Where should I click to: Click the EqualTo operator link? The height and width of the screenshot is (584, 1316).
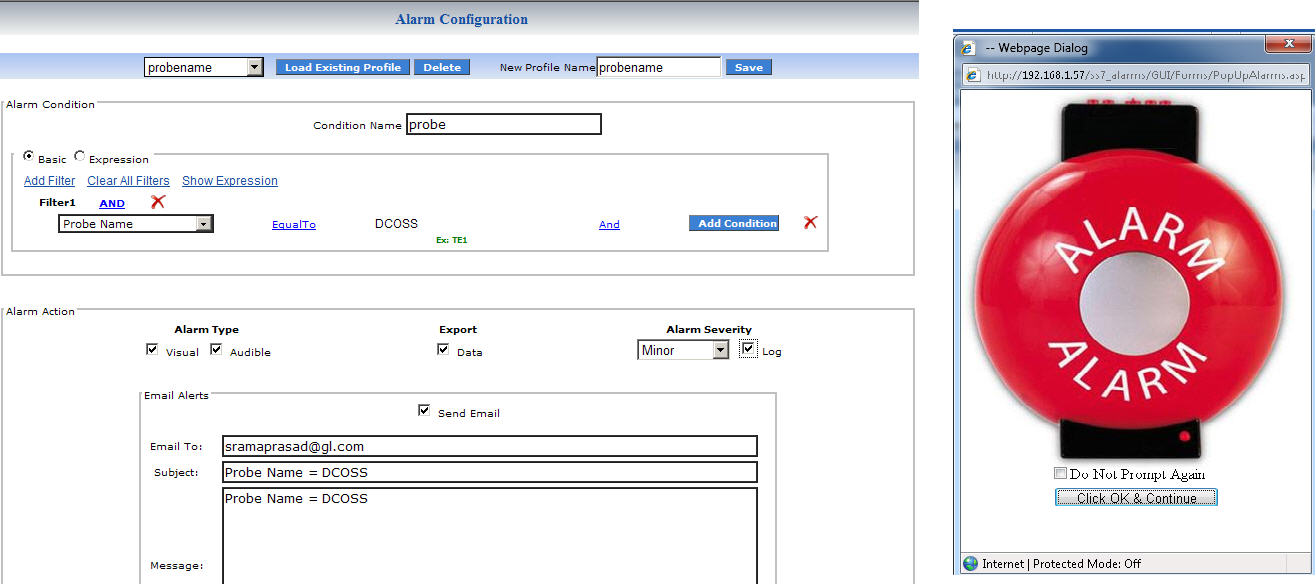tap(294, 225)
